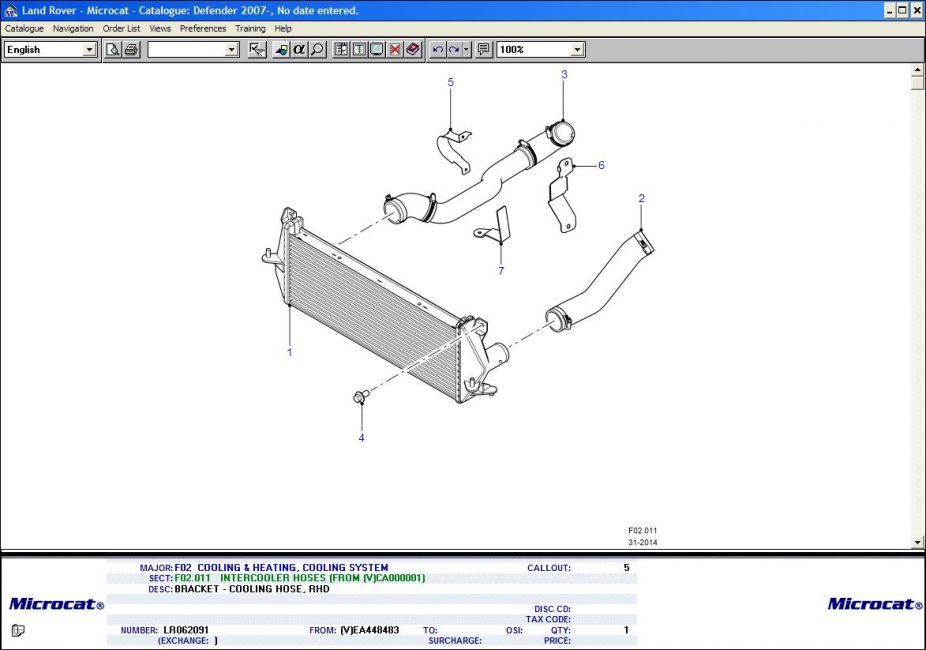
Task: Click the red X toolbar icon
Action: [394, 50]
